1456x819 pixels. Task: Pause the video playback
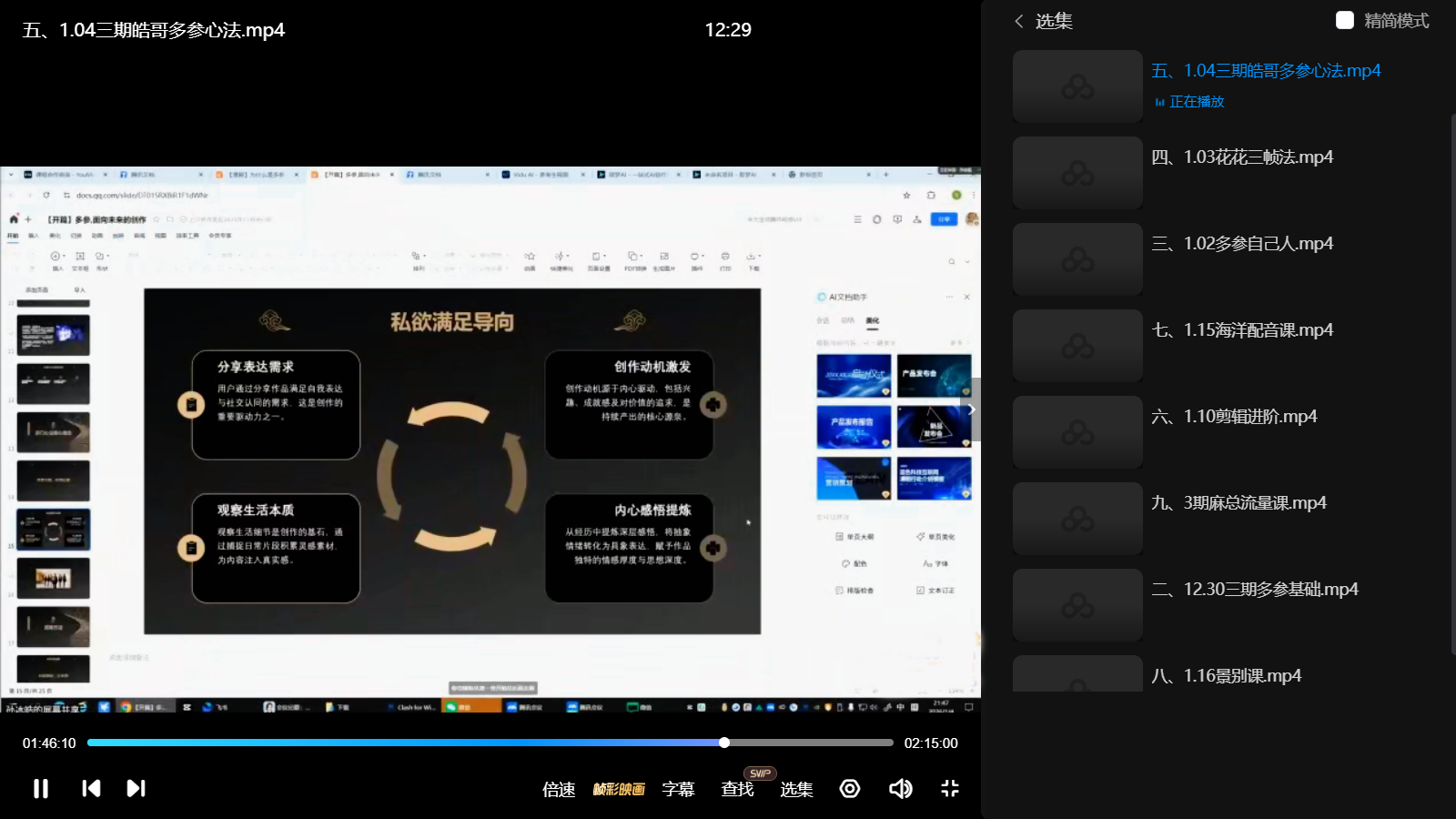point(41,788)
